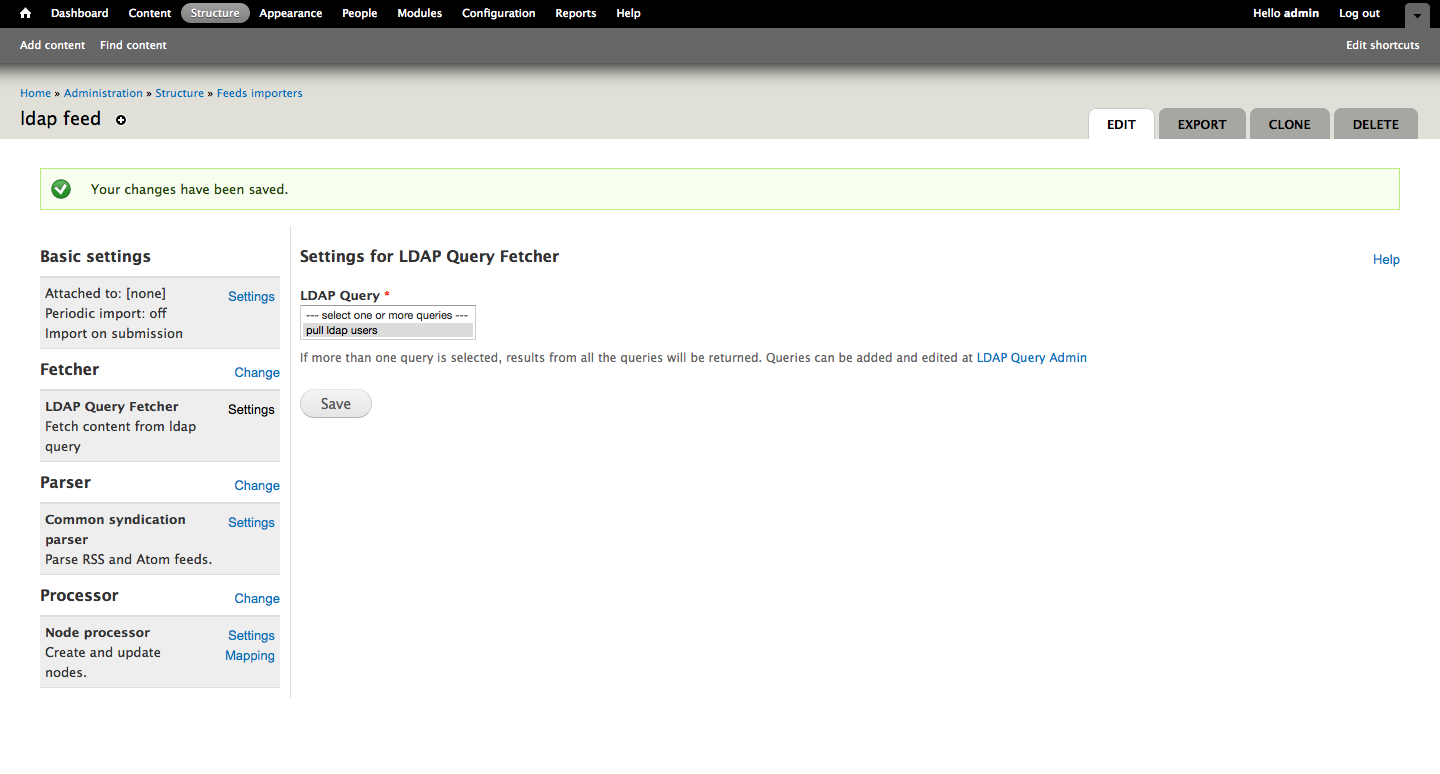The image size is (1440, 774).
Task: Click the Save button
Action: (x=336, y=404)
